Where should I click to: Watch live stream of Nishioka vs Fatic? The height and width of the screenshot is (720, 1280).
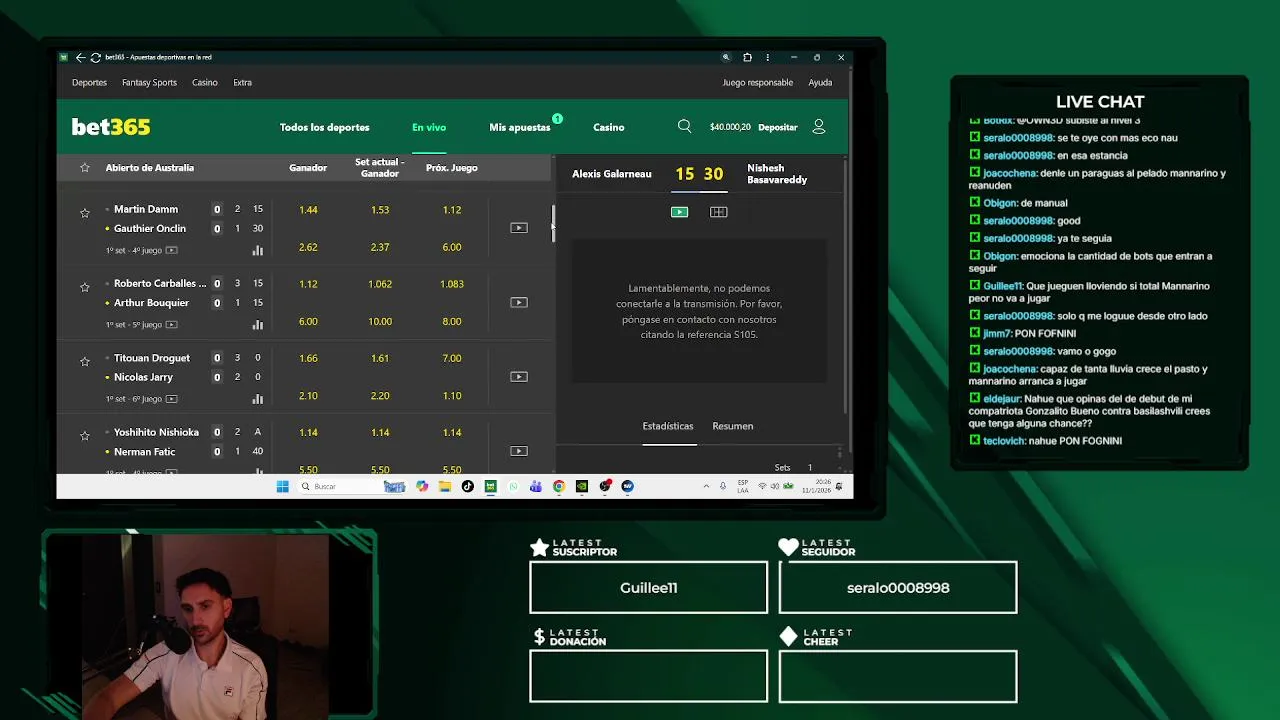pos(518,451)
